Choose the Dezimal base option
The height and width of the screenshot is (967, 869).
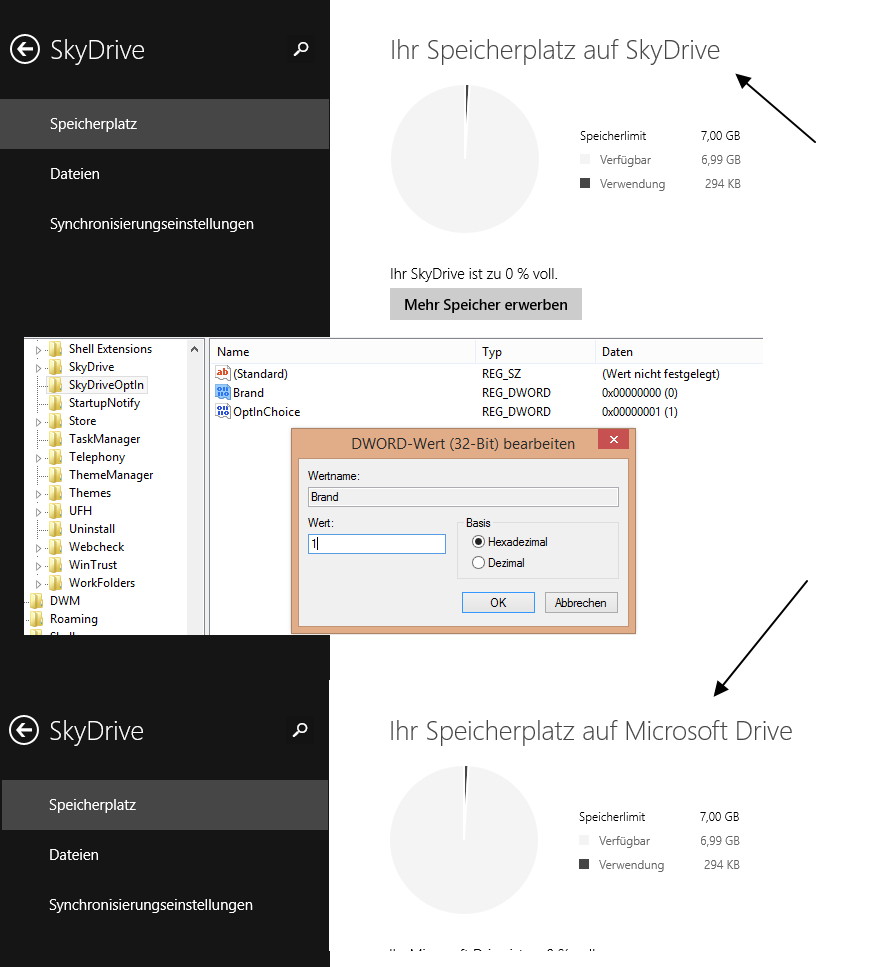click(x=478, y=562)
